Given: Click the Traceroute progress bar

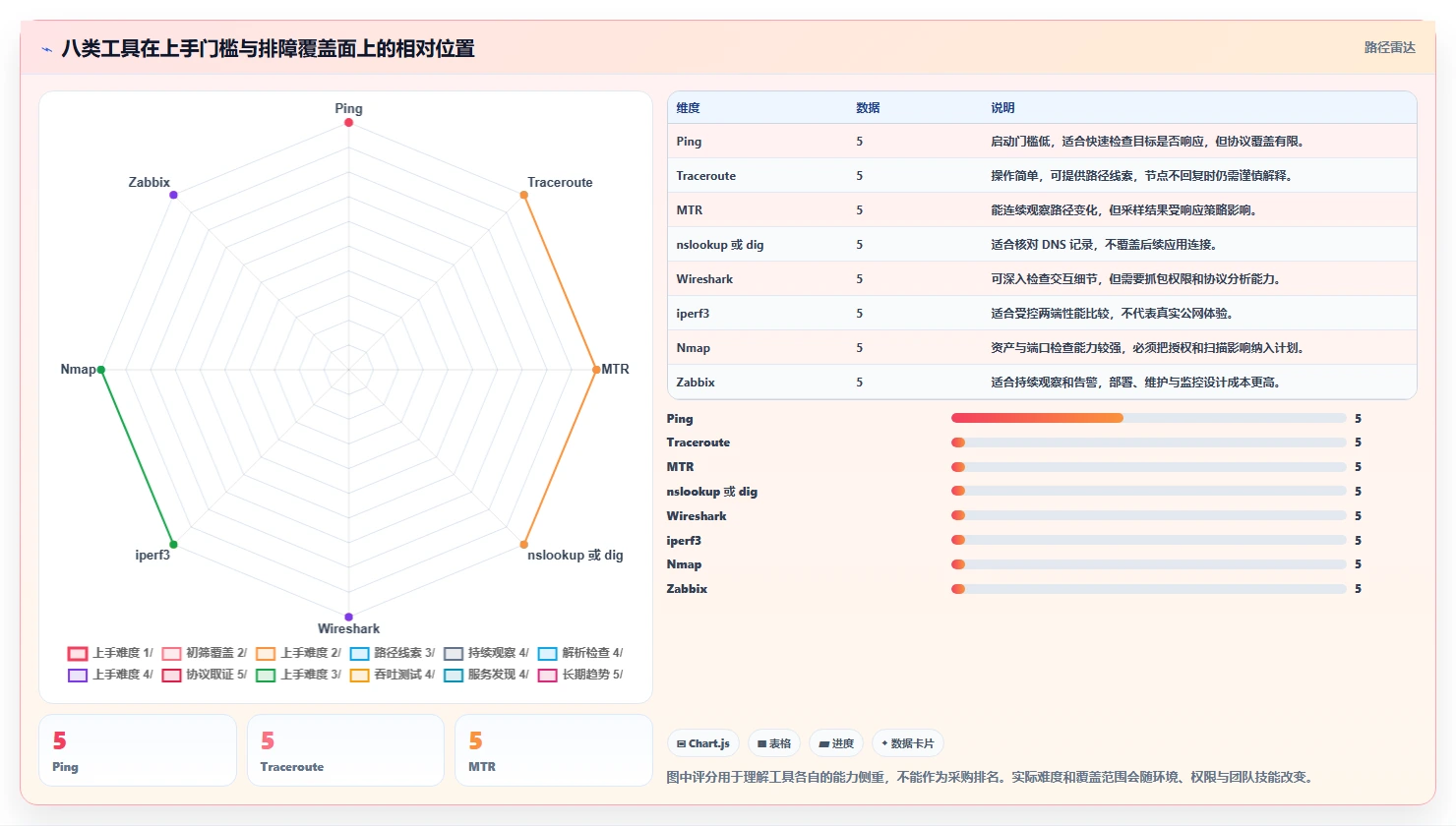Looking at the screenshot, I should (1149, 442).
